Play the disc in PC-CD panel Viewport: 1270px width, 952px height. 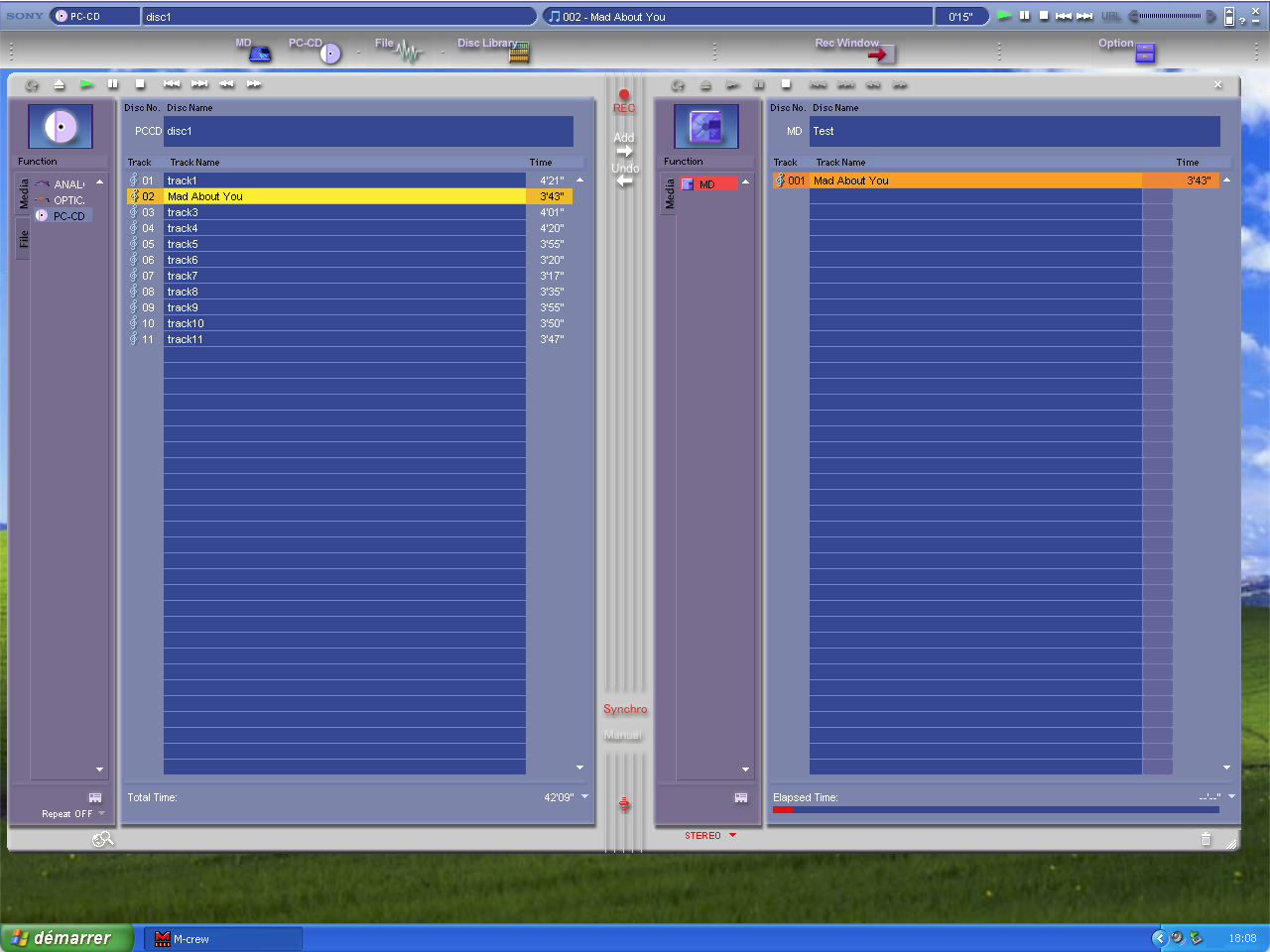(86, 84)
